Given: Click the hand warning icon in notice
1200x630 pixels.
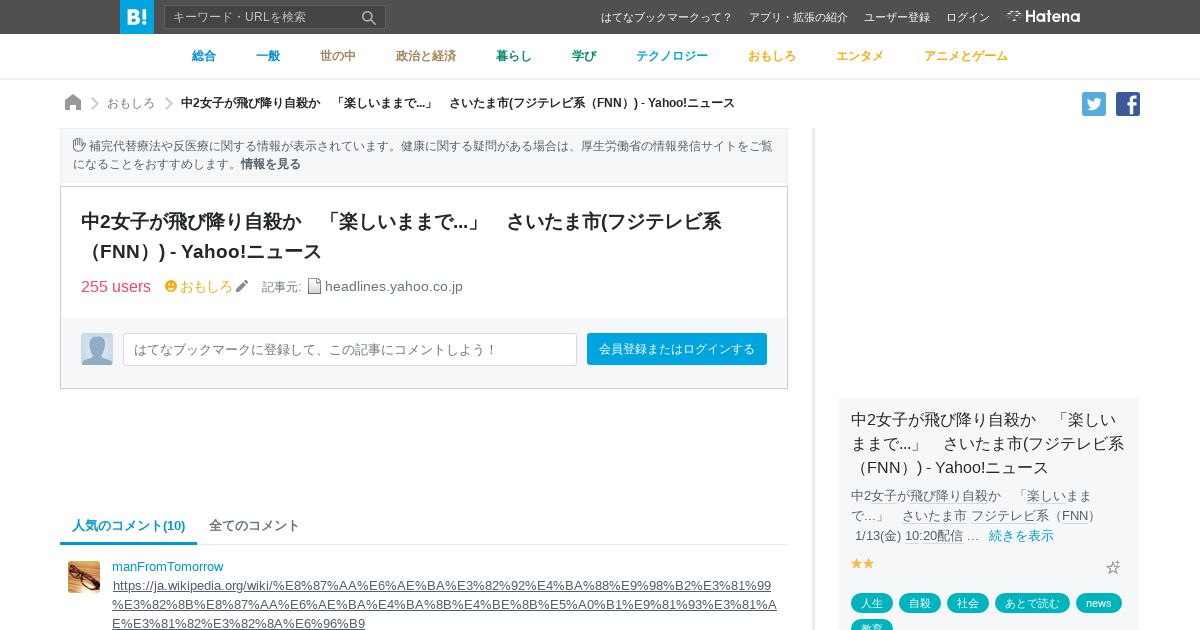Looking at the screenshot, I should pyautogui.click(x=79, y=145).
